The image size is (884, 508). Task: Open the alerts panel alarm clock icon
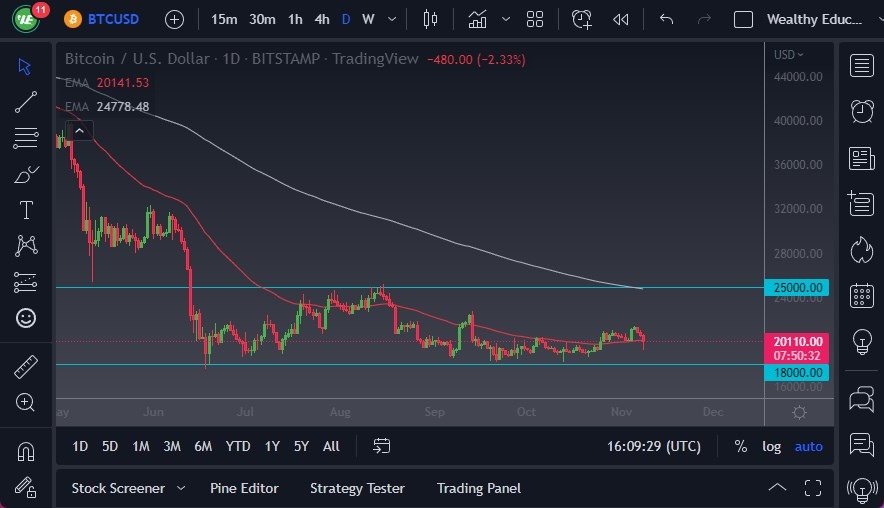861,110
